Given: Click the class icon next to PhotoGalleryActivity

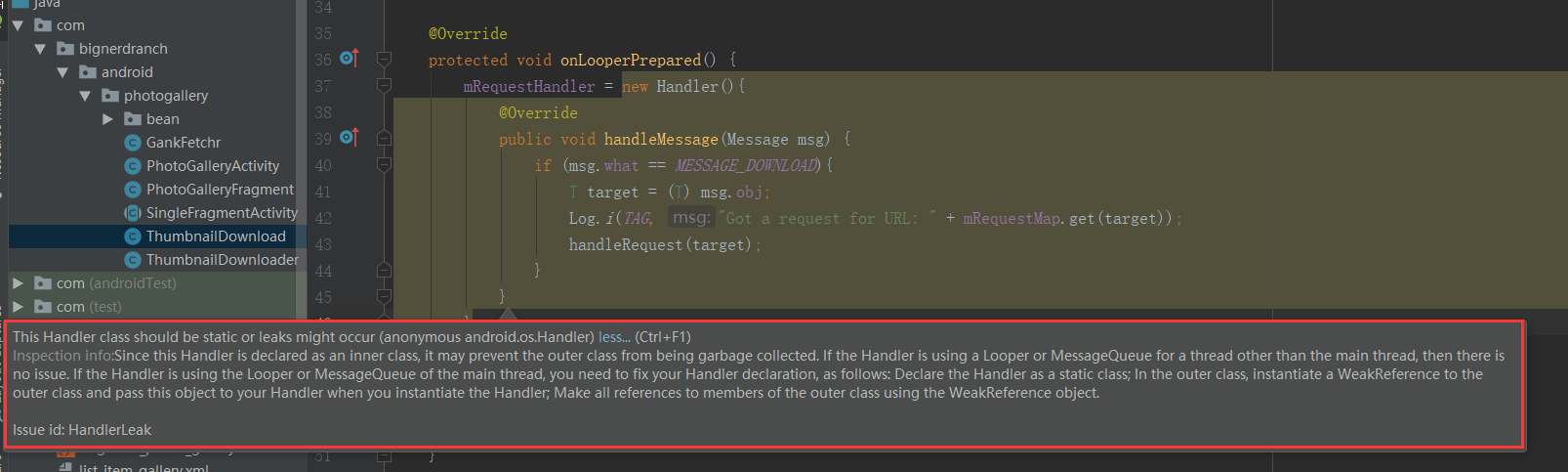Looking at the screenshot, I should point(133,166).
